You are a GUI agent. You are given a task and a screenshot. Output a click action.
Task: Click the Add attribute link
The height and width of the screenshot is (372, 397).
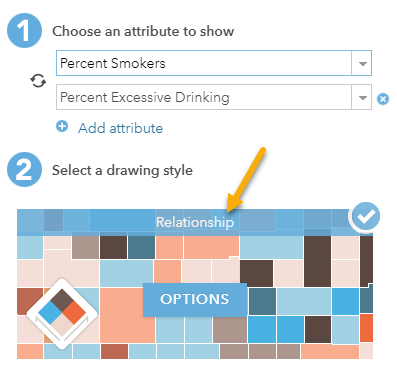tap(120, 128)
